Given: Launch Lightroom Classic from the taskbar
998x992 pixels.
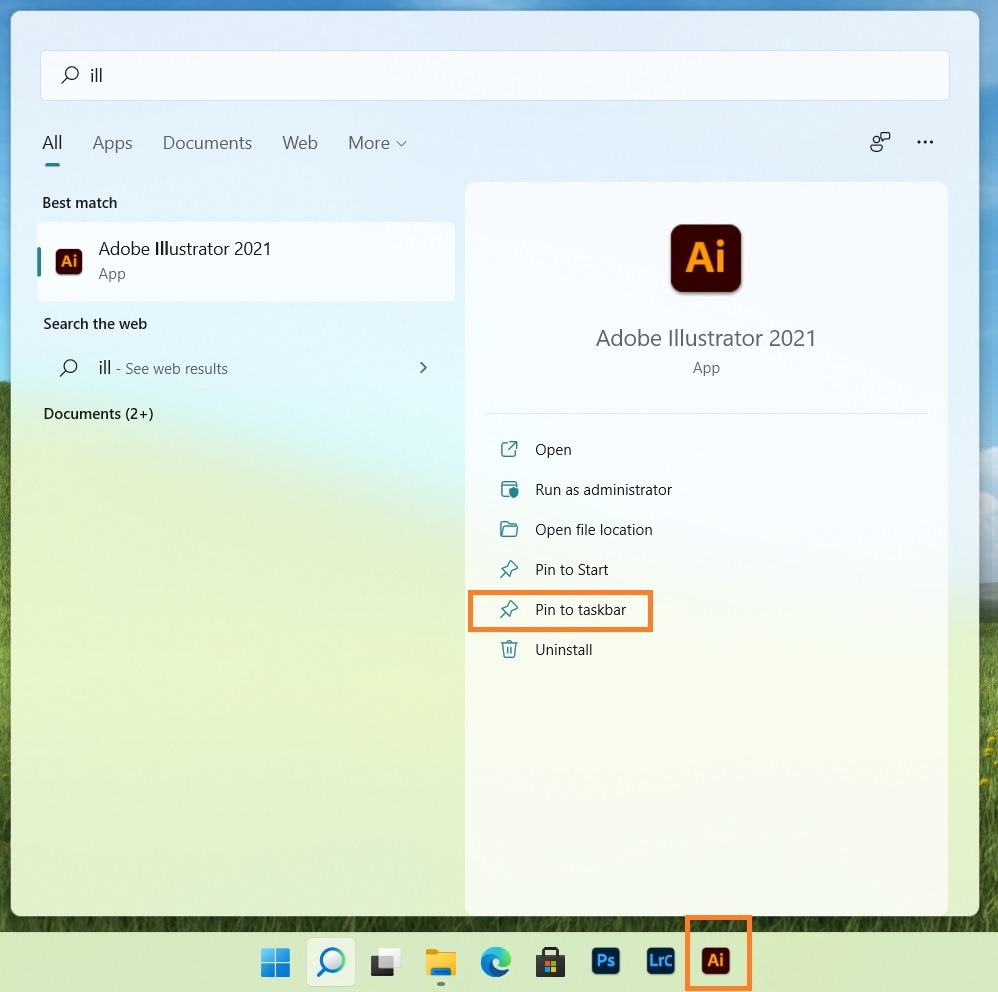Looking at the screenshot, I should click(661, 960).
